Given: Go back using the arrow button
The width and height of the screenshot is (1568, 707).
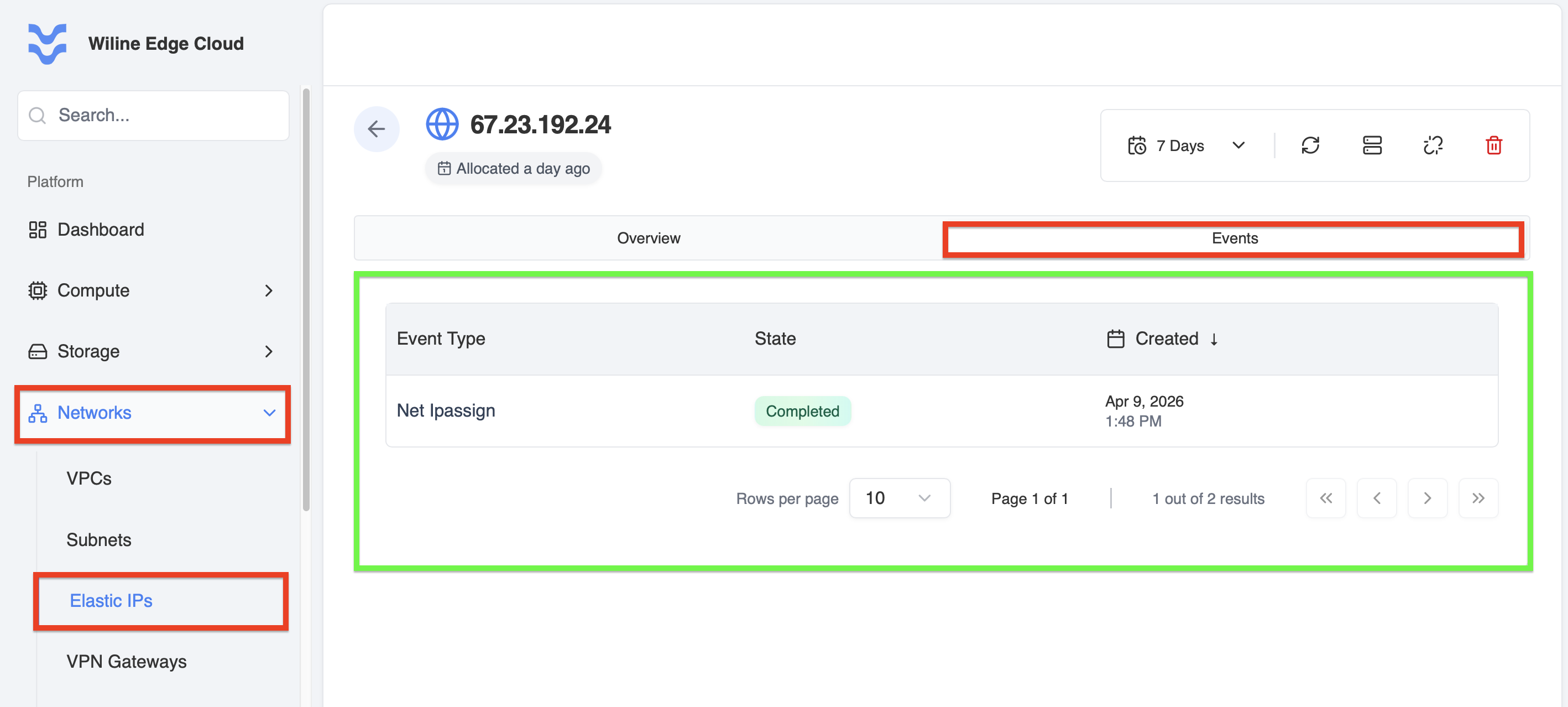Looking at the screenshot, I should pyautogui.click(x=376, y=128).
